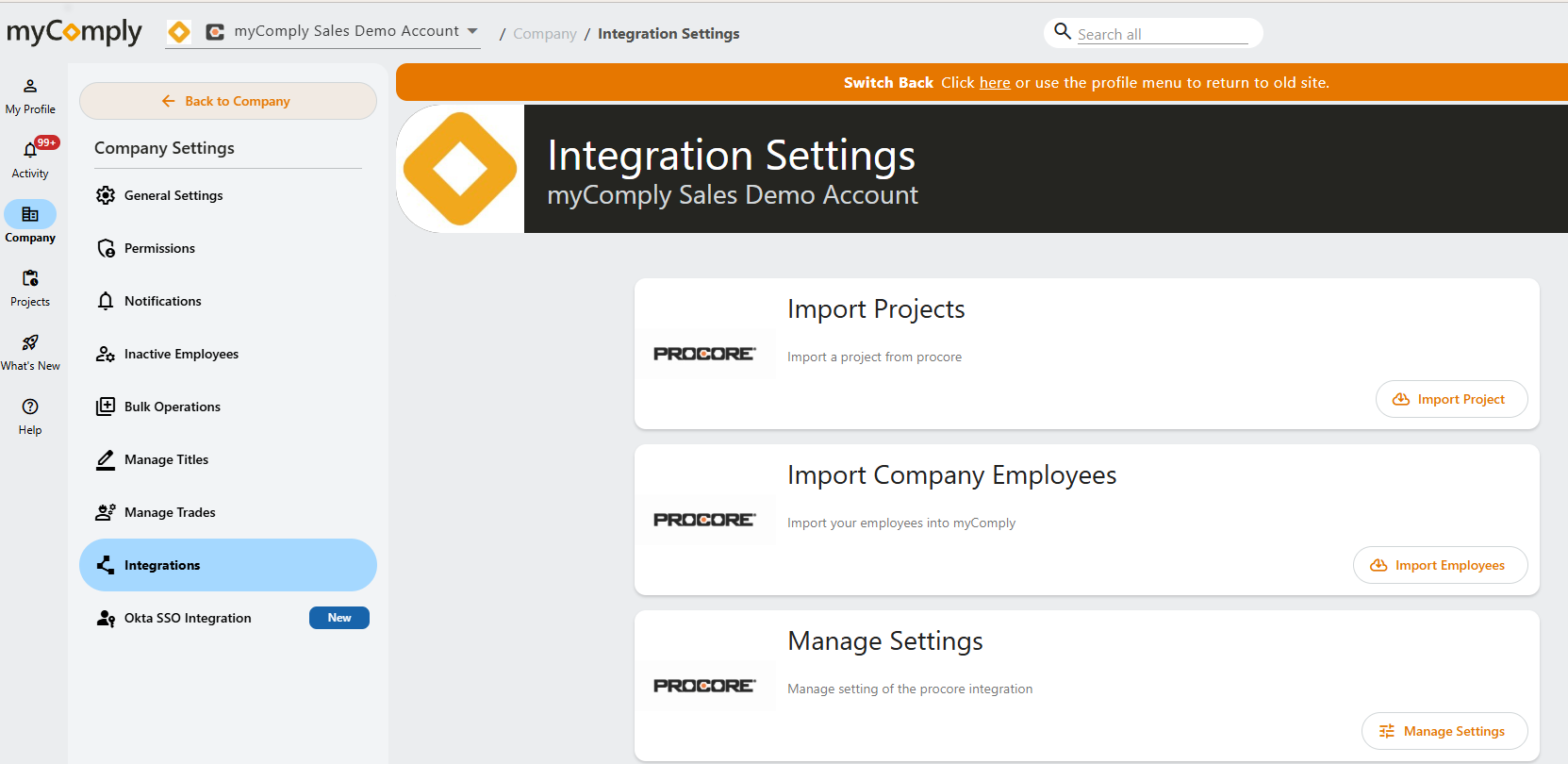Screen dimensions: 1568x764
Task: Click the Inactive Employees person icon
Action: (x=106, y=354)
